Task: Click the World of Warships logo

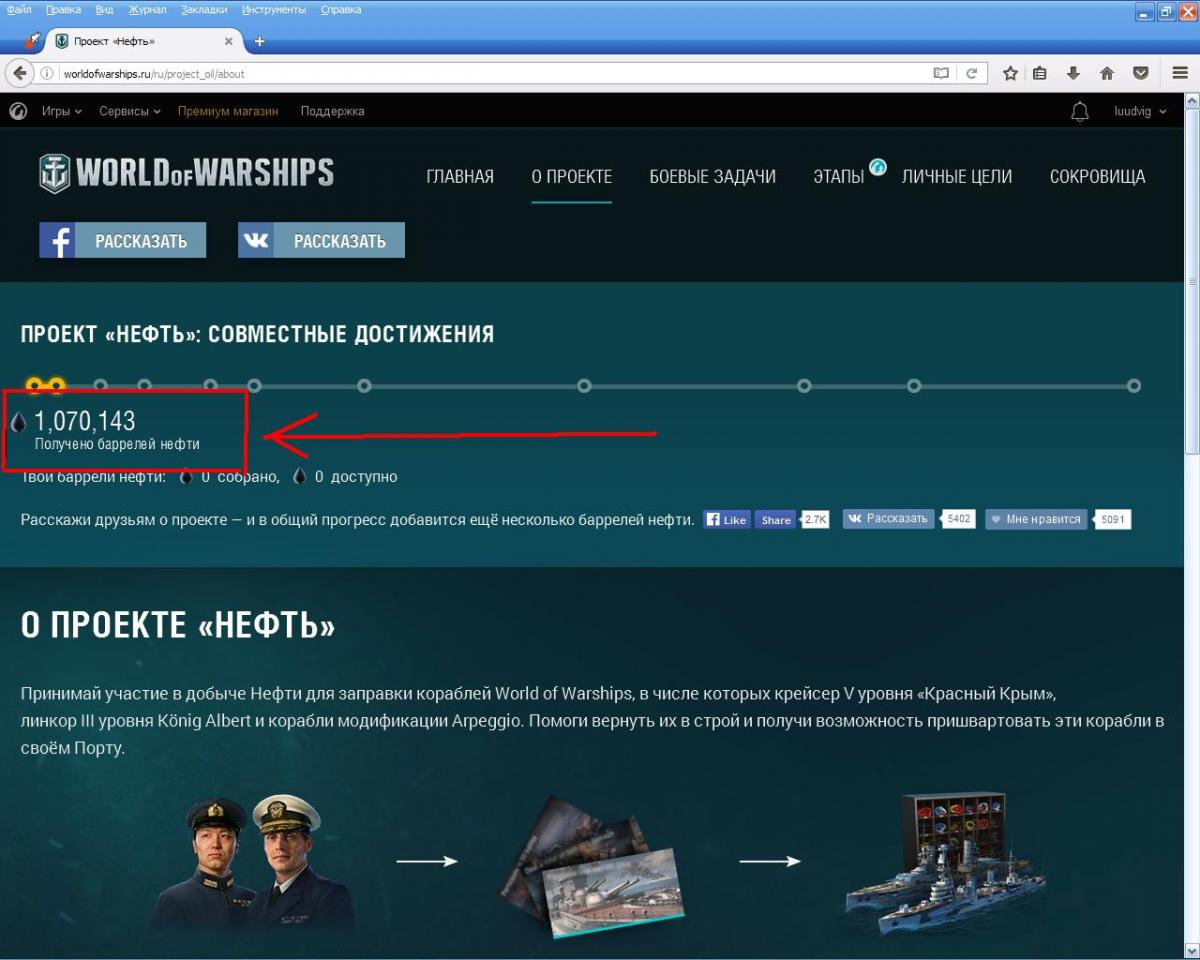Action: tap(186, 173)
